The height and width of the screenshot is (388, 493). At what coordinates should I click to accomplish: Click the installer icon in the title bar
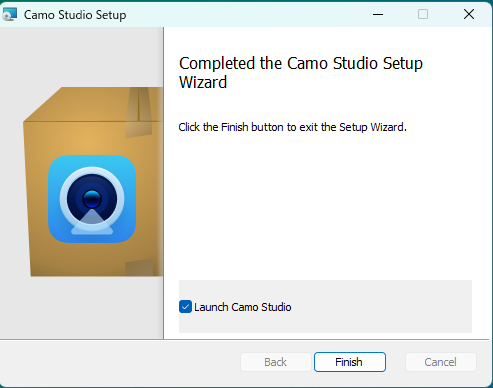(9, 14)
